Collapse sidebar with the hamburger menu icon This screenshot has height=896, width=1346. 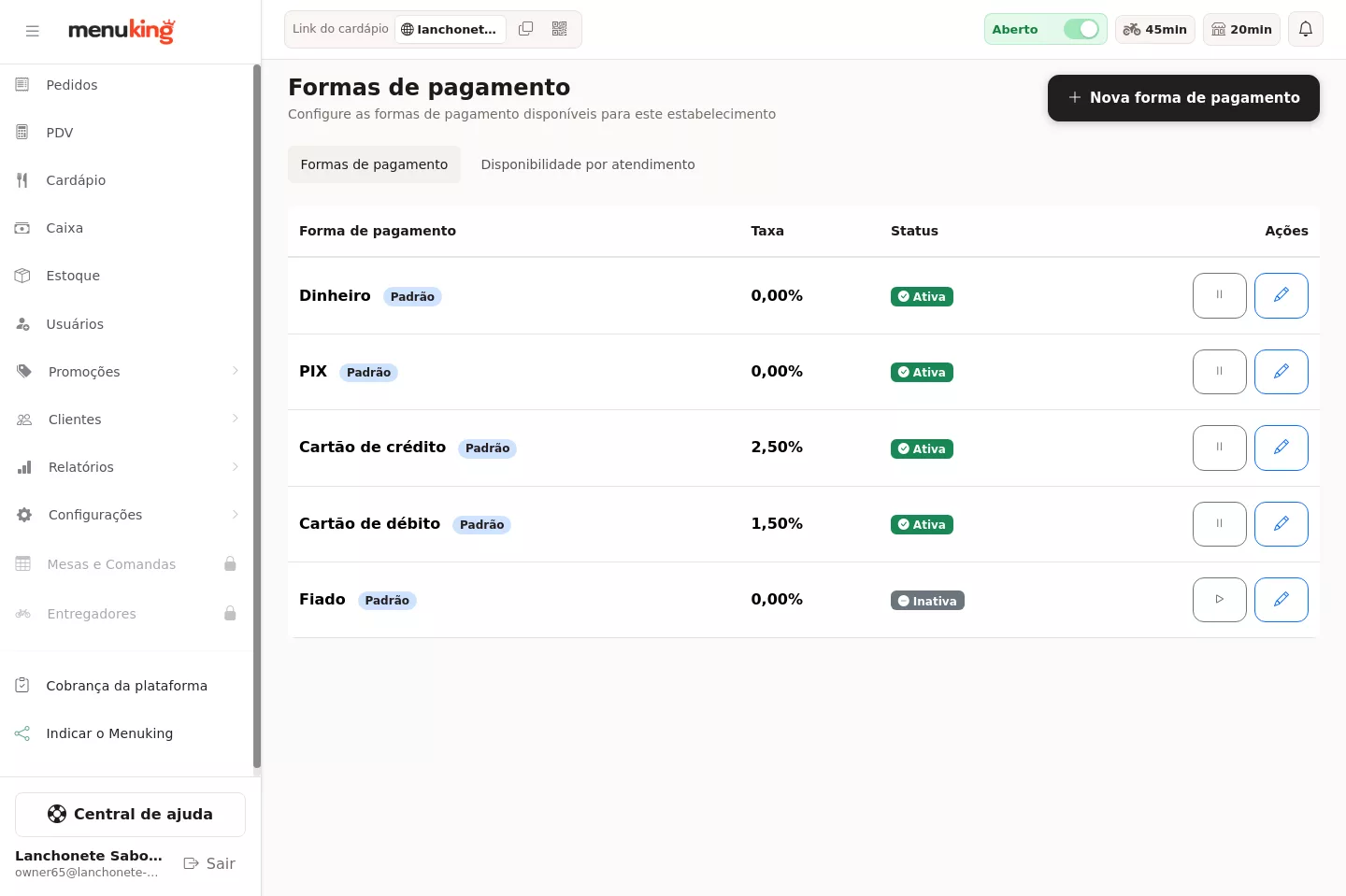point(33,31)
